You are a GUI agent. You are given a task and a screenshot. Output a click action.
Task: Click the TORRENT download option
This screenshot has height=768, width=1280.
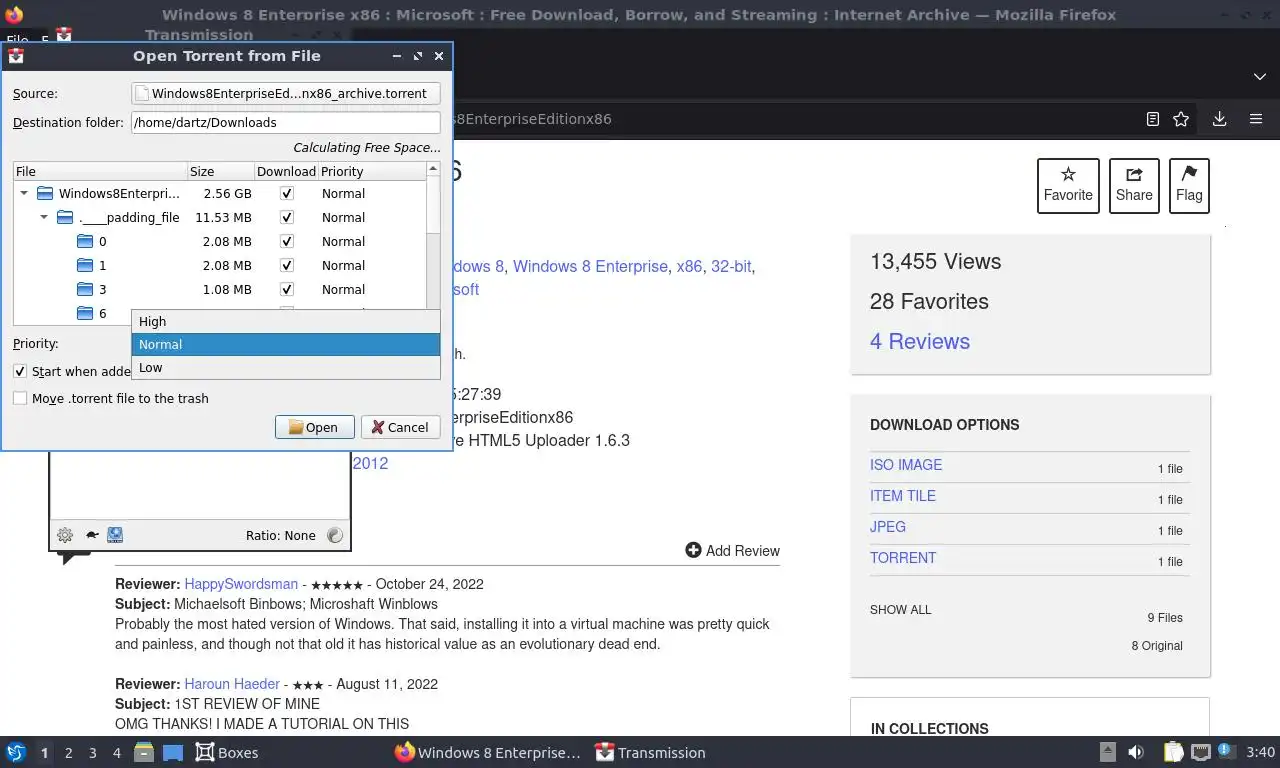point(903,558)
